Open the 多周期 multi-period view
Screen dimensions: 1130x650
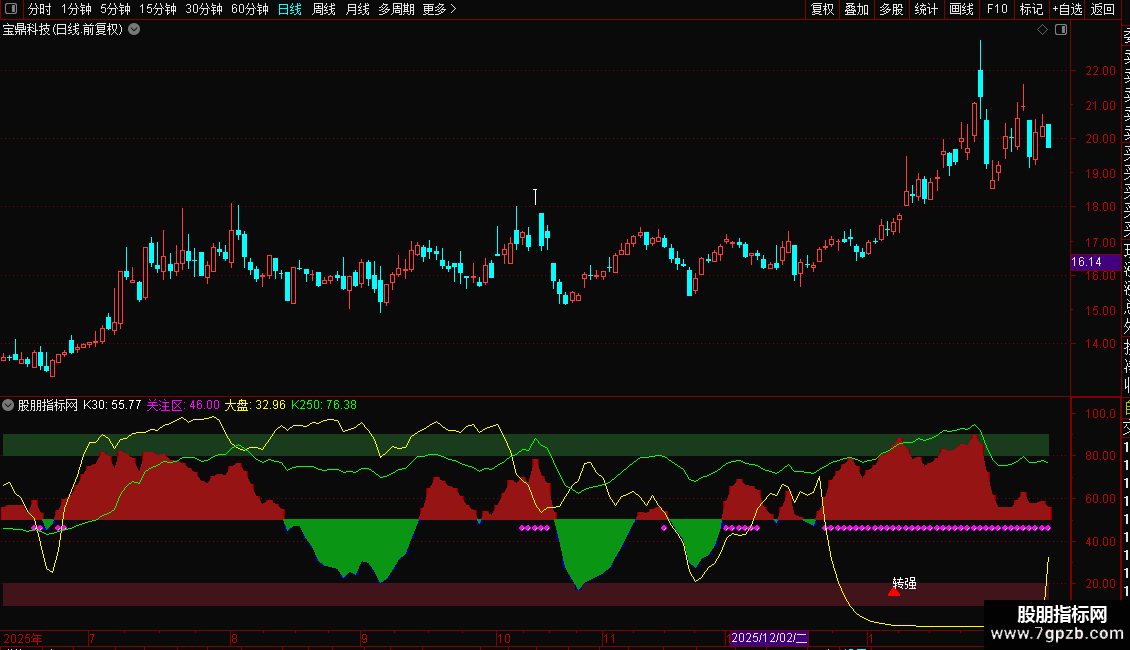click(x=396, y=9)
